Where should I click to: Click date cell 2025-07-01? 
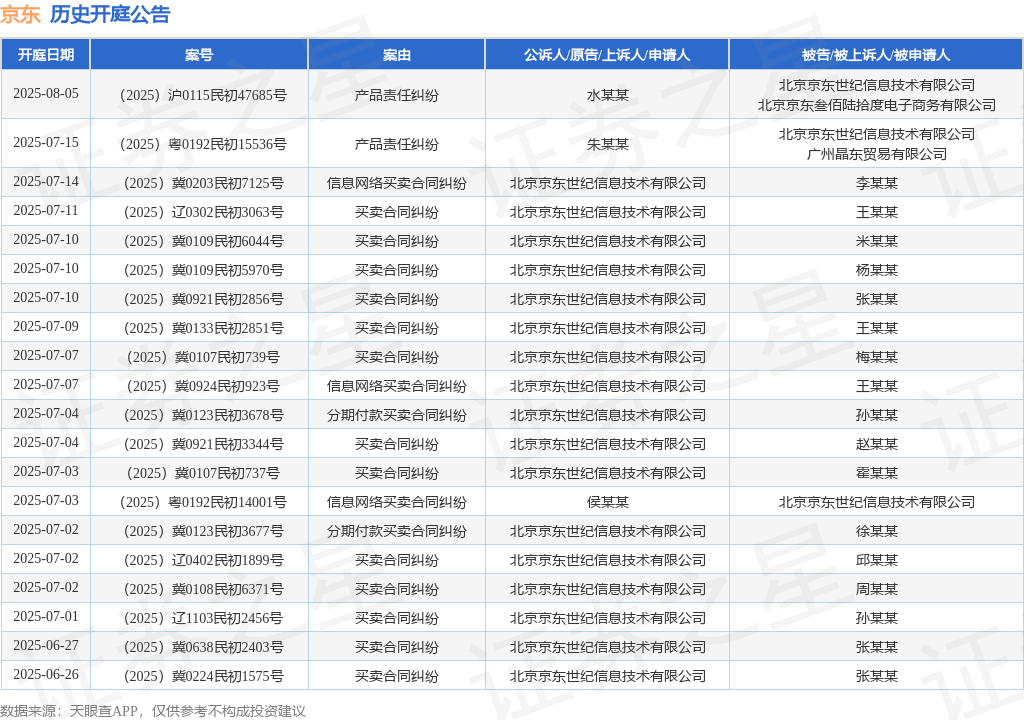tap(46, 616)
